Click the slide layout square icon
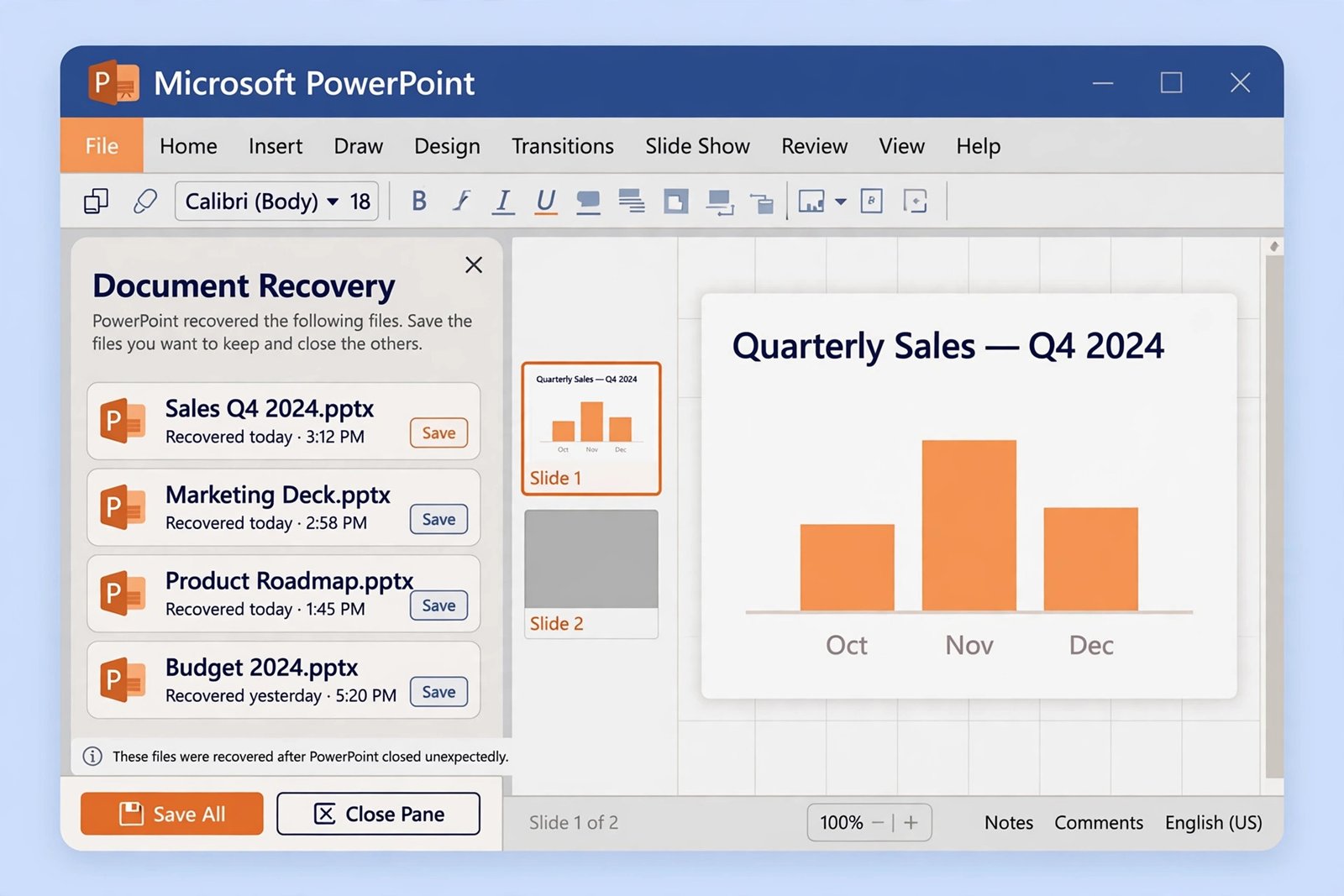Screen dimensions: 1344x896 coord(676,202)
